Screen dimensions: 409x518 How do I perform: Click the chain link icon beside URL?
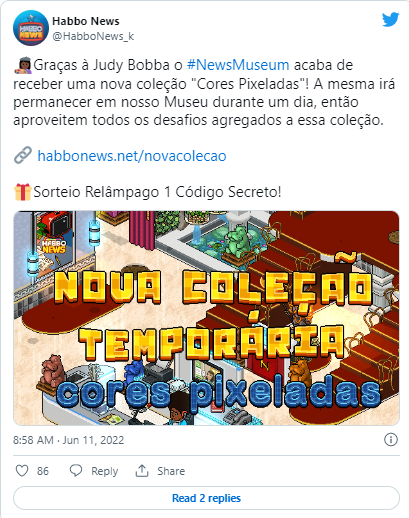[x=23, y=155]
